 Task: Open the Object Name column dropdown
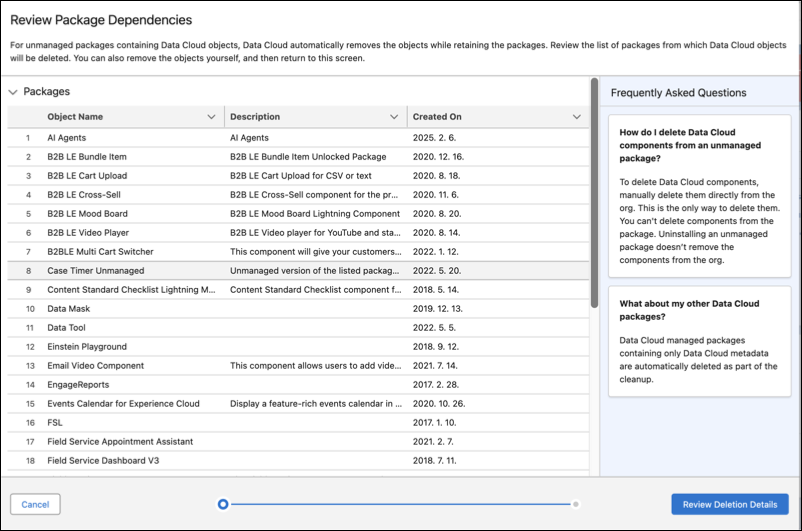211,117
